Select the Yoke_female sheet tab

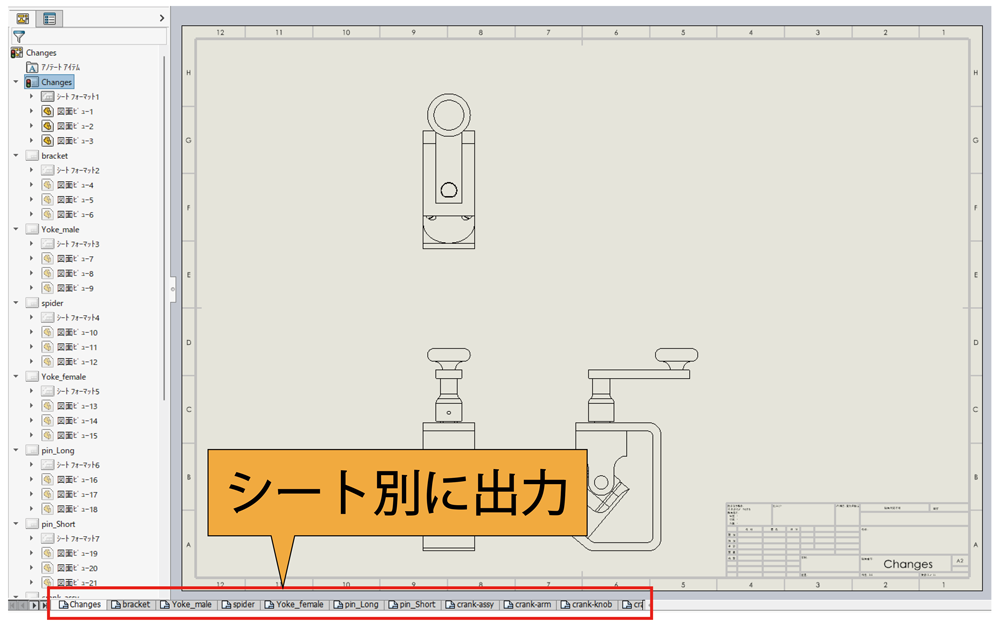coord(295,604)
